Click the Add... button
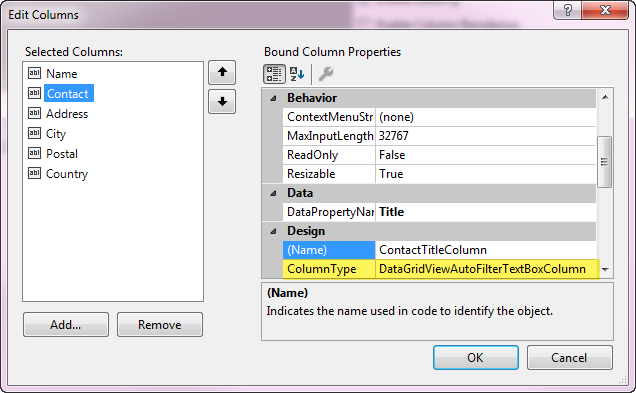636x393 pixels. [x=66, y=324]
